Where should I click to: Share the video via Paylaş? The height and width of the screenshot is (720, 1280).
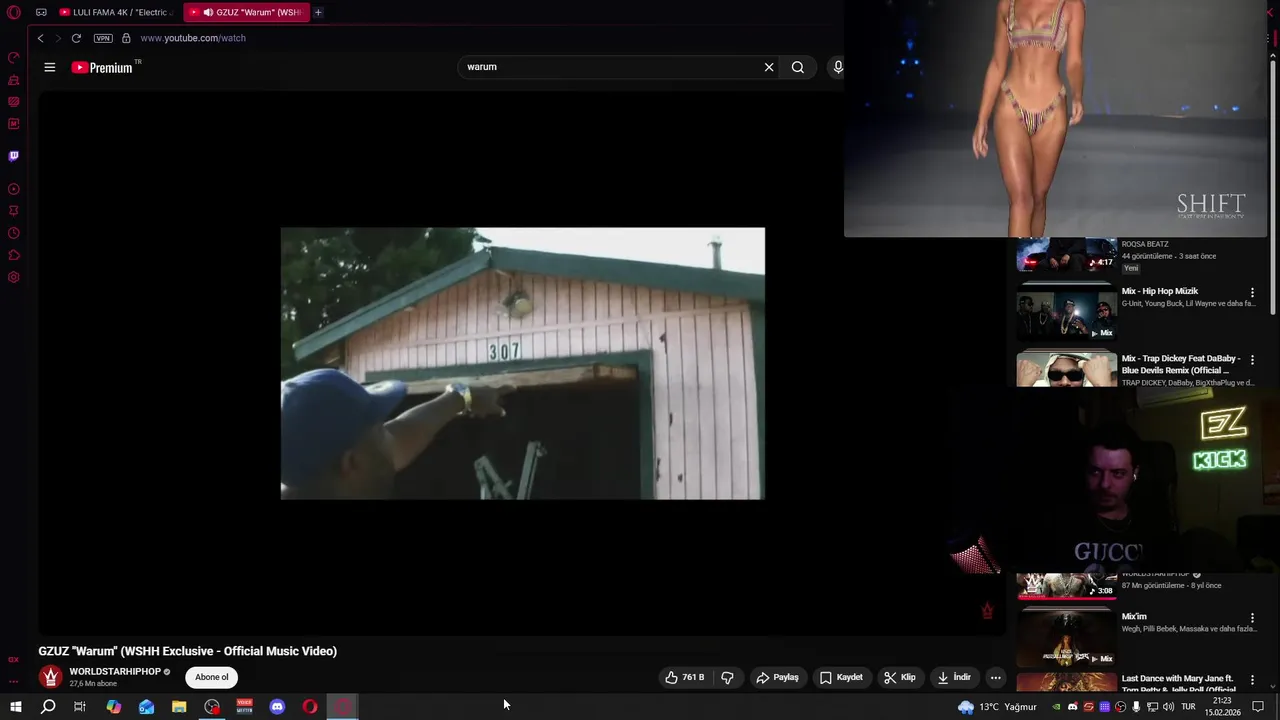click(x=777, y=677)
